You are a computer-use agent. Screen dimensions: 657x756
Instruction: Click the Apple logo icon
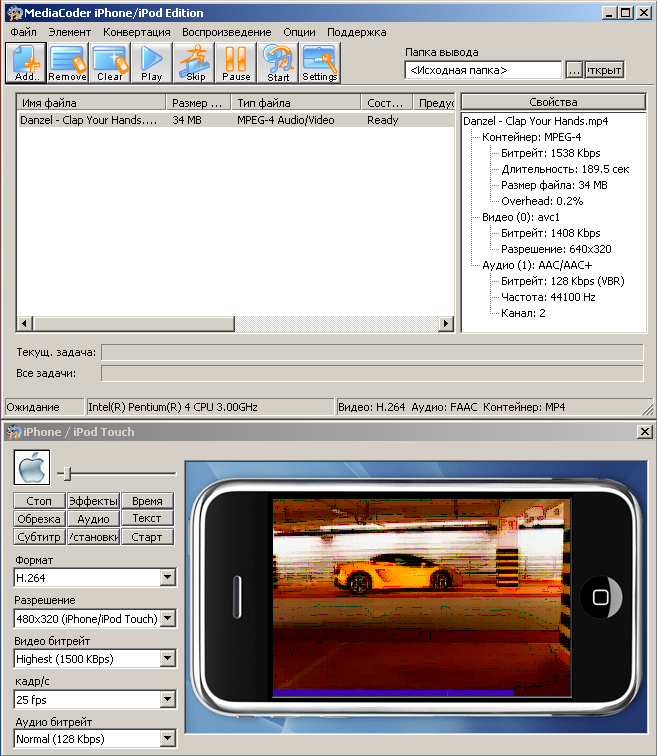point(32,467)
